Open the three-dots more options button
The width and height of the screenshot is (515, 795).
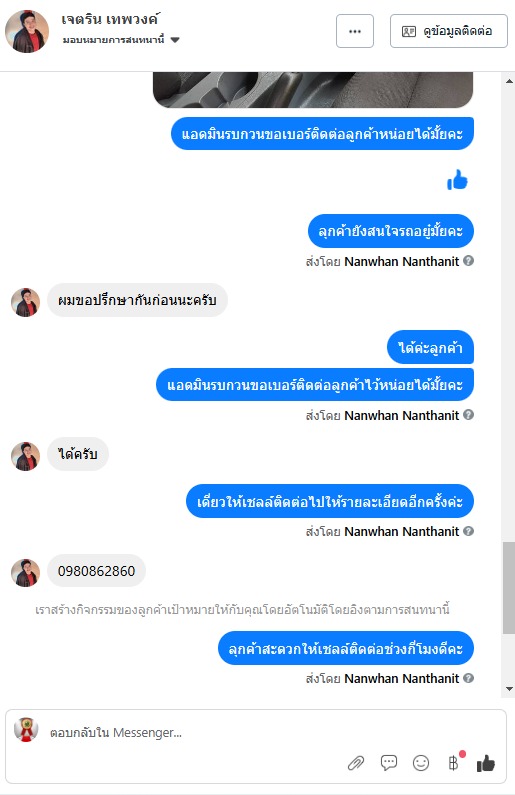(x=355, y=31)
